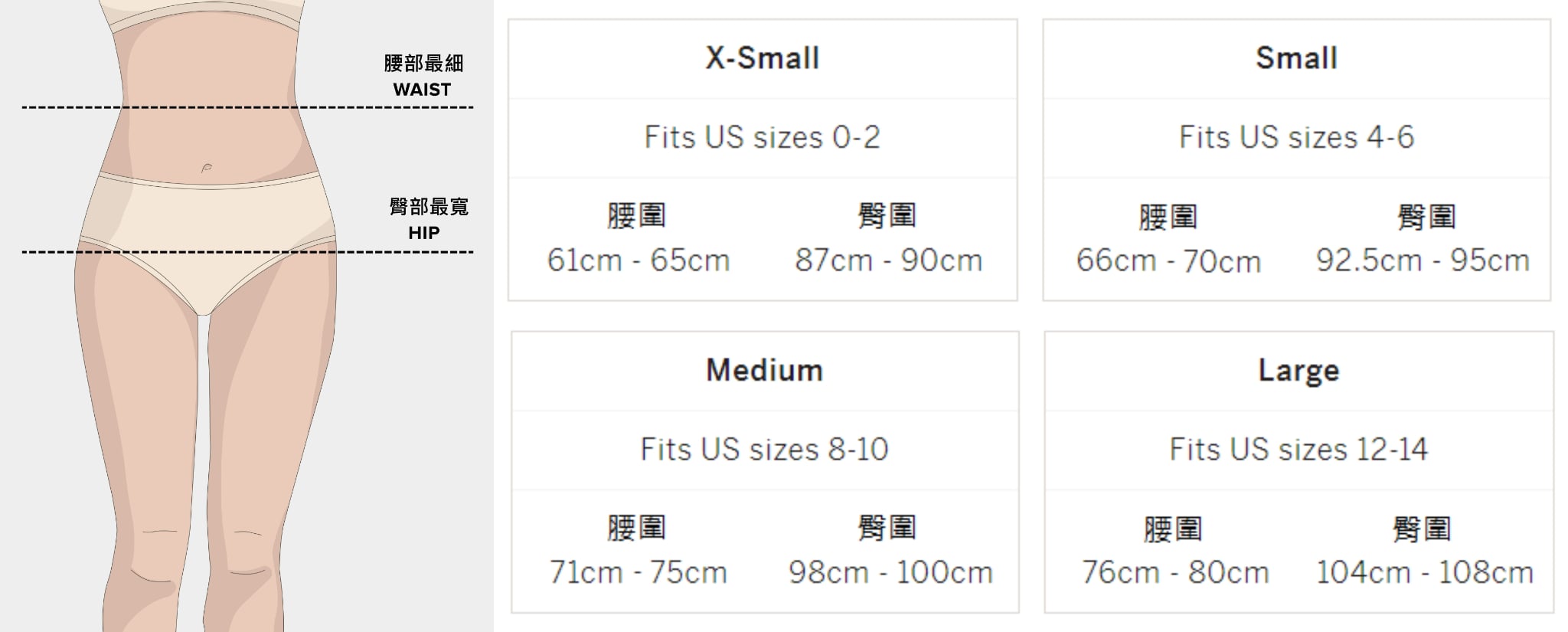Click the 臀圍 label in the Large card
Image resolution: width=1568 pixels, height=632 pixels.
click(x=1422, y=529)
